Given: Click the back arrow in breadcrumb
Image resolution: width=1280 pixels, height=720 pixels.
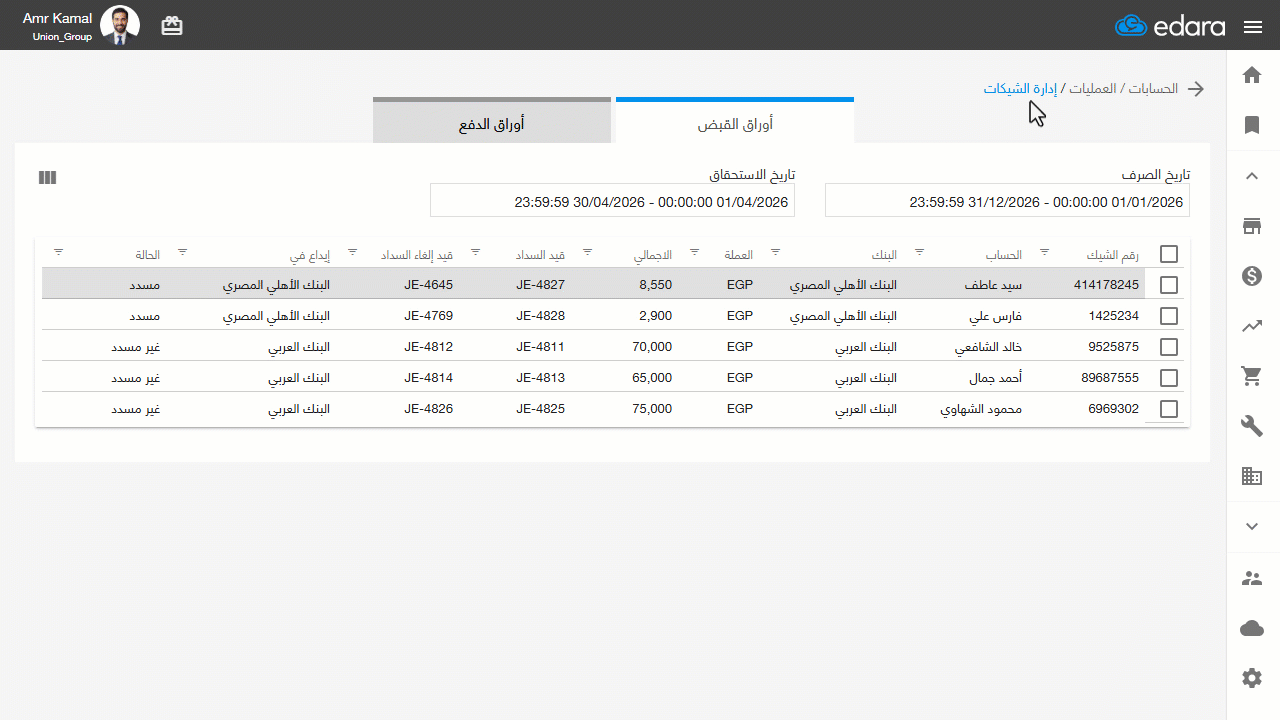Looking at the screenshot, I should click(1196, 89).
